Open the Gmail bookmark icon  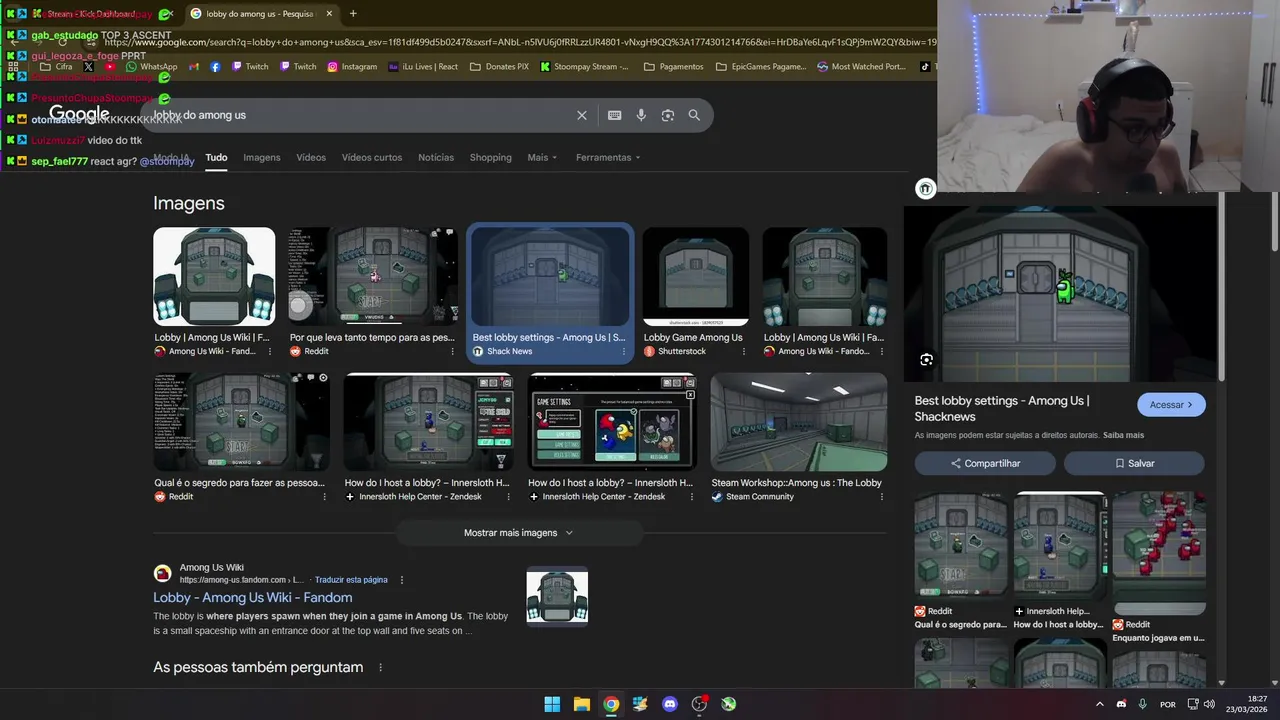193,67
